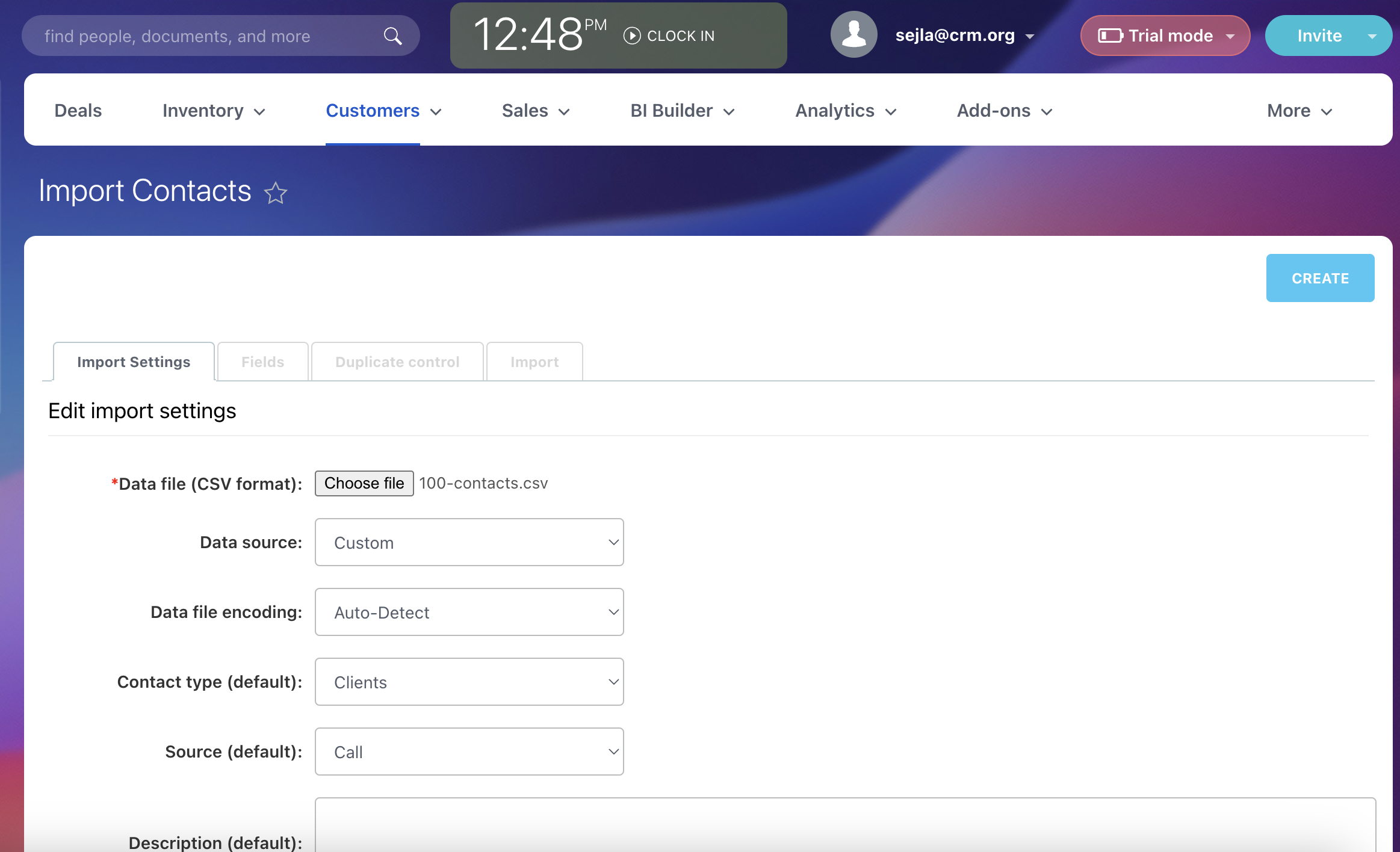Open the Contact type dropdown showing Clients
Viewport: 1400px width, 852px height.
click(x=469, y=682)
